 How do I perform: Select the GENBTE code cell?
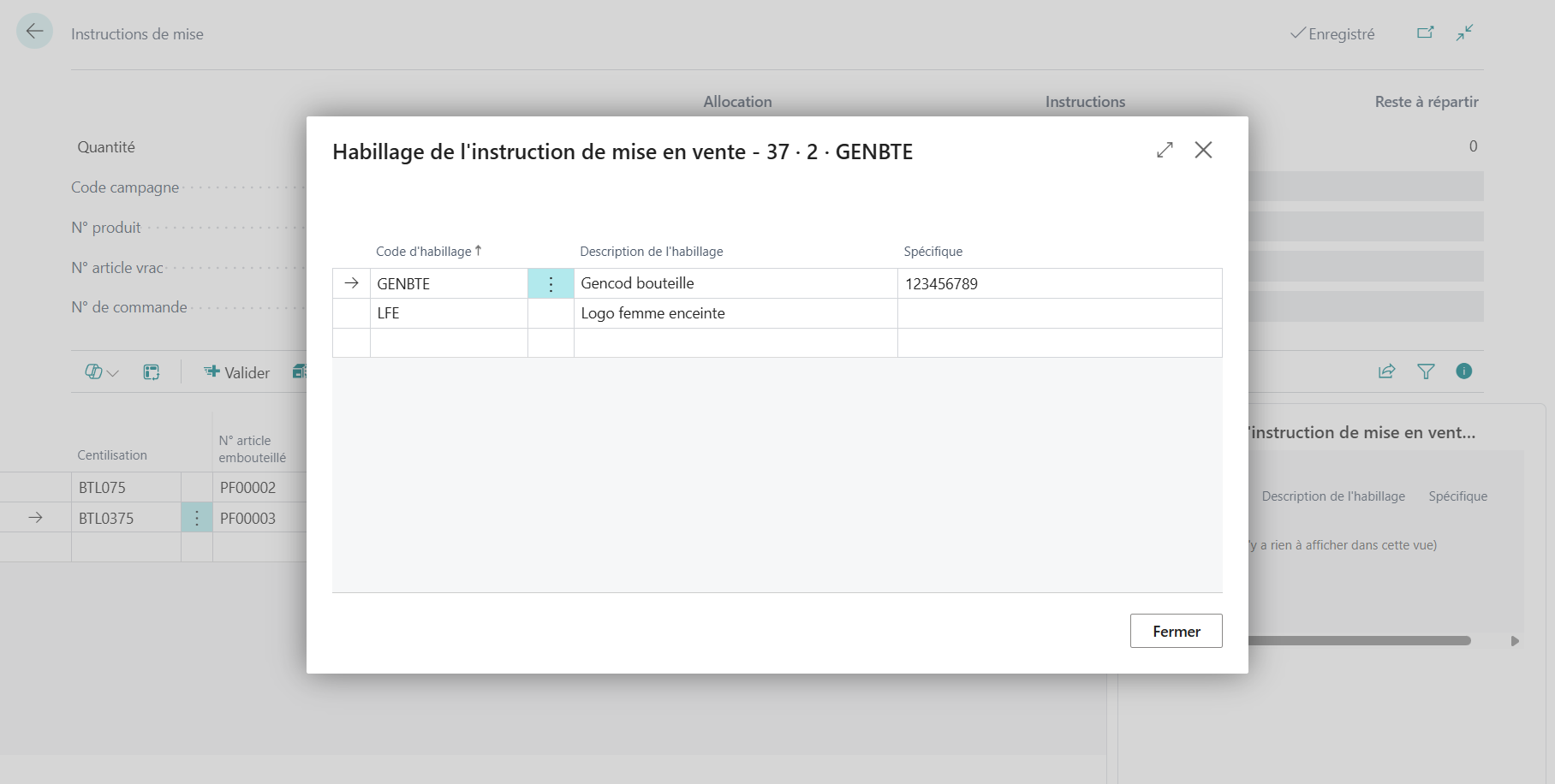click(449, 283)
